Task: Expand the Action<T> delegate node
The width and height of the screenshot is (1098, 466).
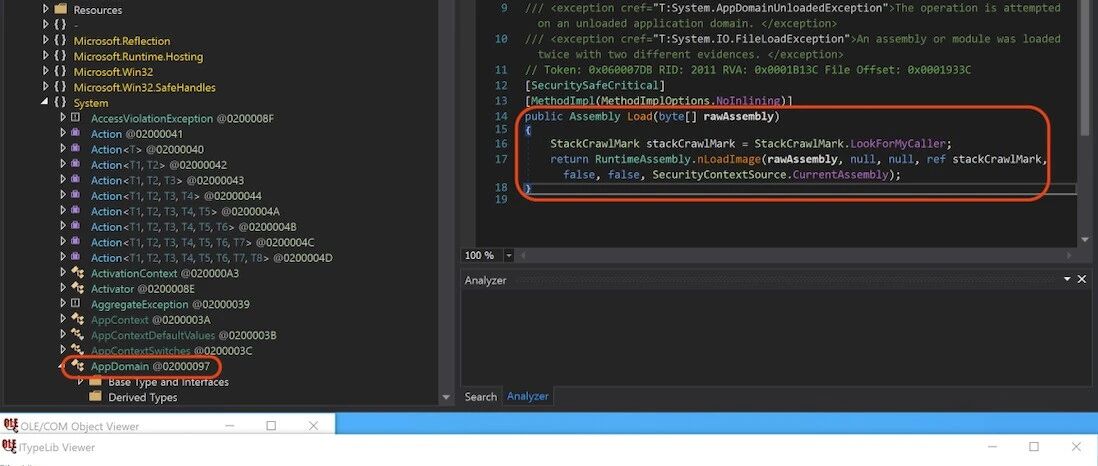Action: (63, 149)
